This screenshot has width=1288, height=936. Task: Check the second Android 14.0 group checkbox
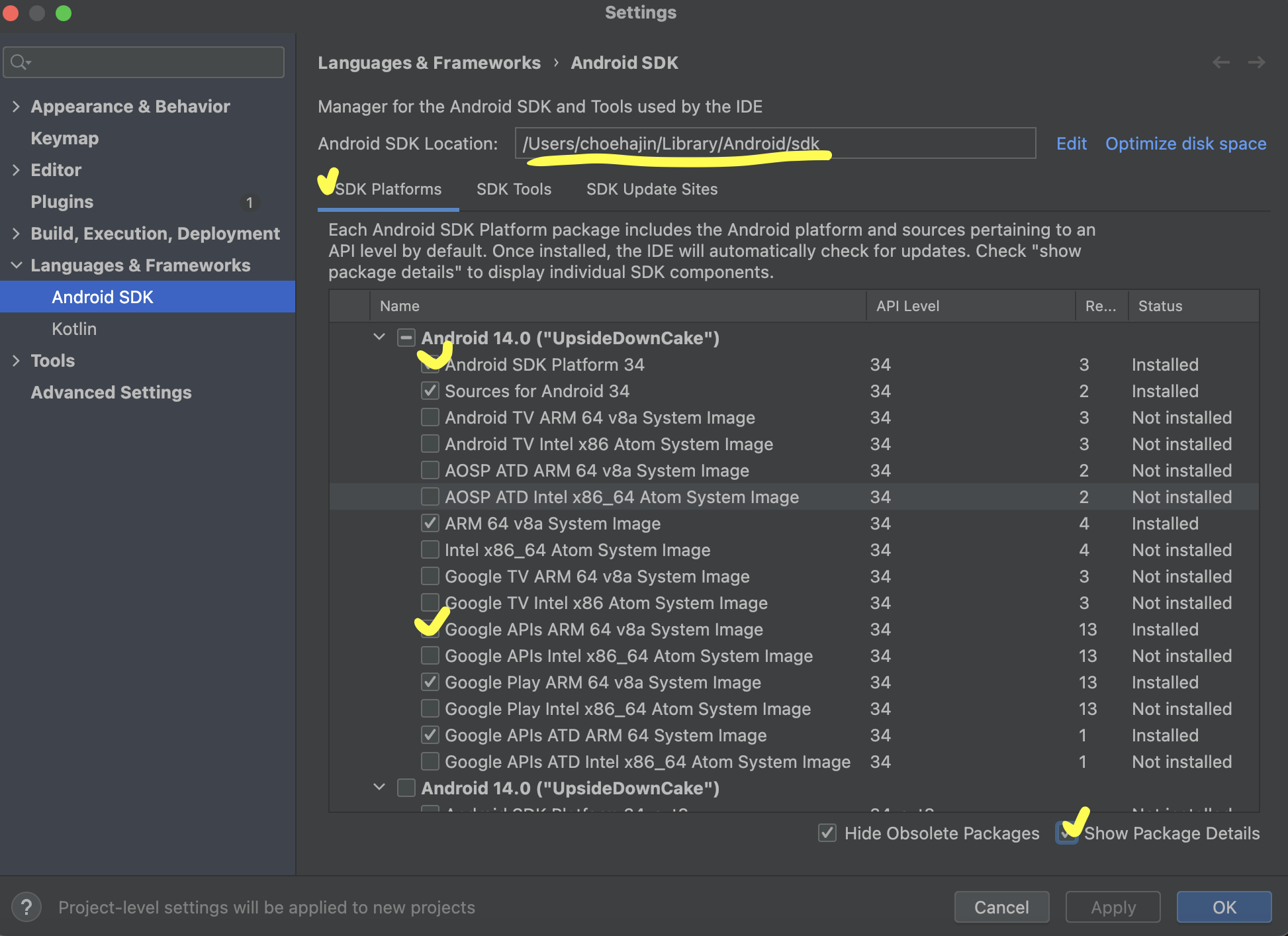(406, 788)
